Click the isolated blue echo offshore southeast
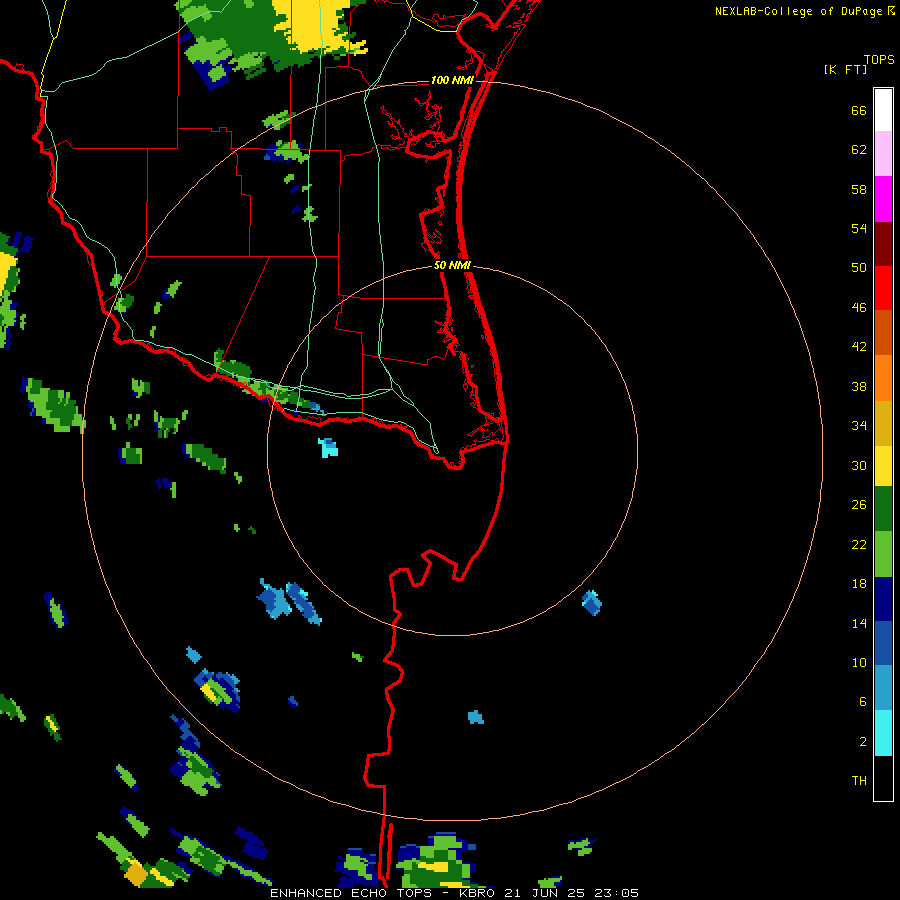Screen dimensions: 900x900 click(x=592, y=603)
